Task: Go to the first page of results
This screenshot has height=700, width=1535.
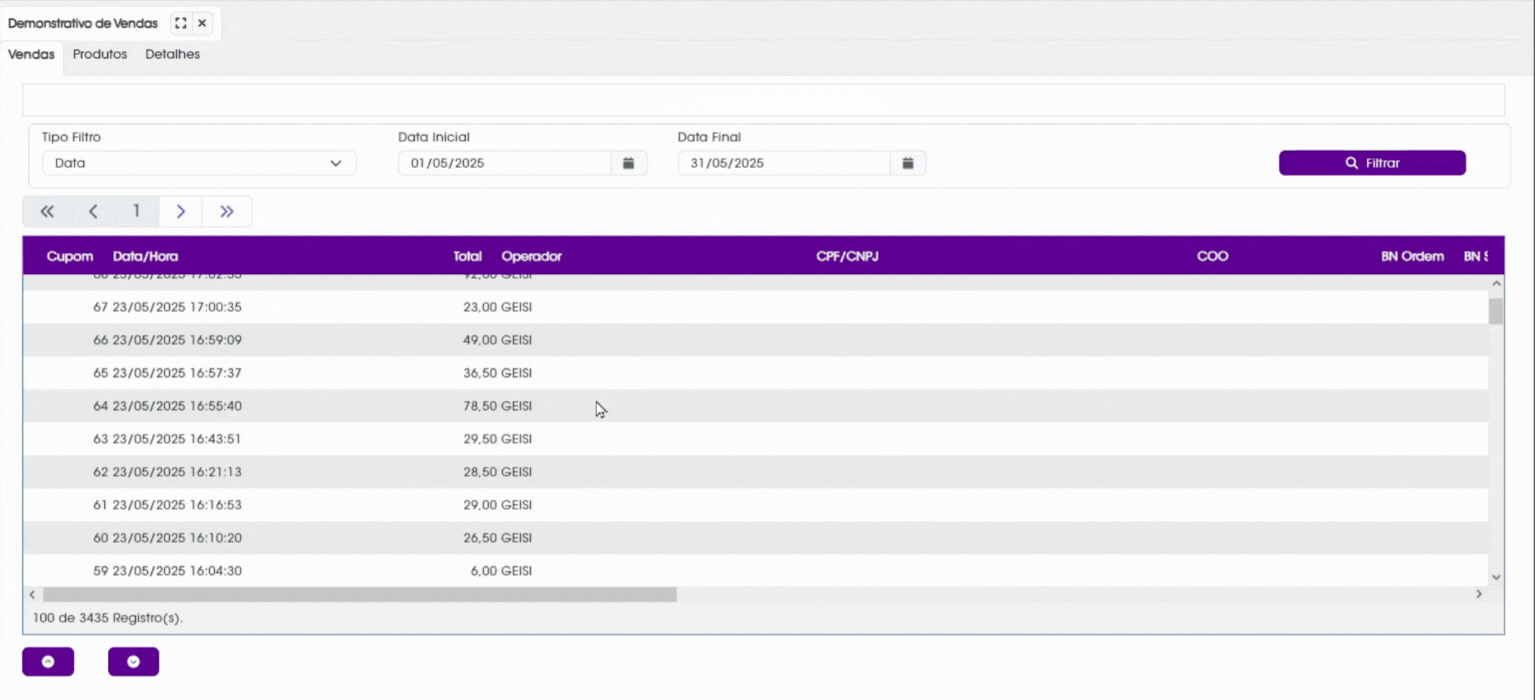Action: pyautogui.click(x=47, y=211)
